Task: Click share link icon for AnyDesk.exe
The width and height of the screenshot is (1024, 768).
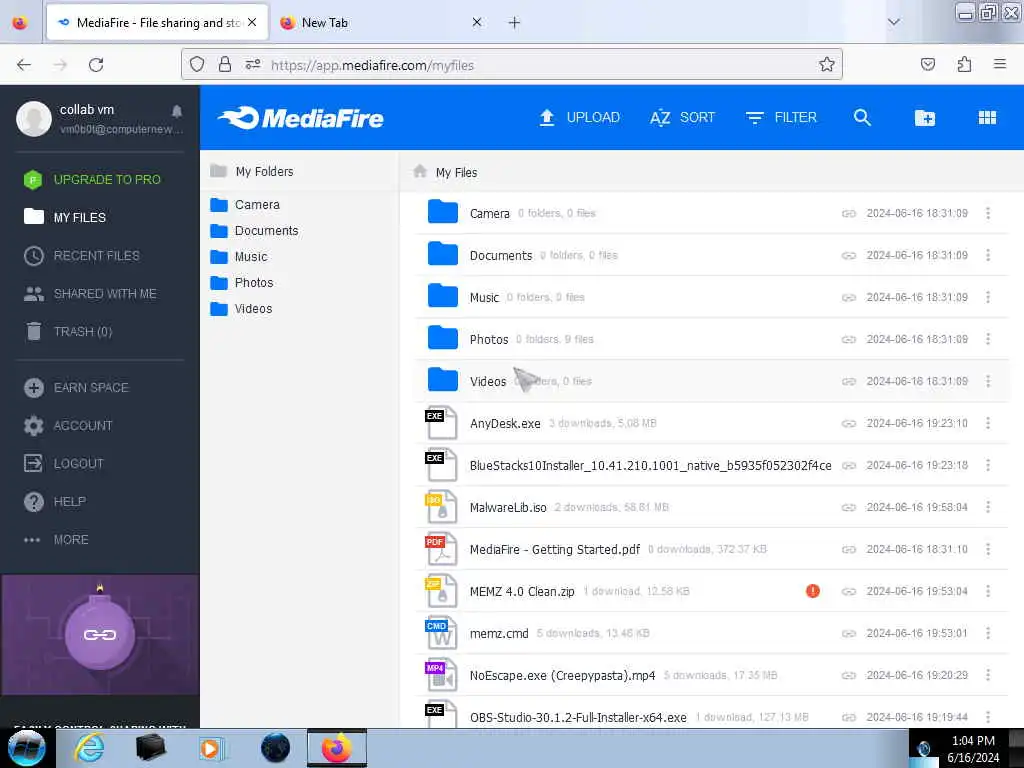Action: tap(848, 424)
